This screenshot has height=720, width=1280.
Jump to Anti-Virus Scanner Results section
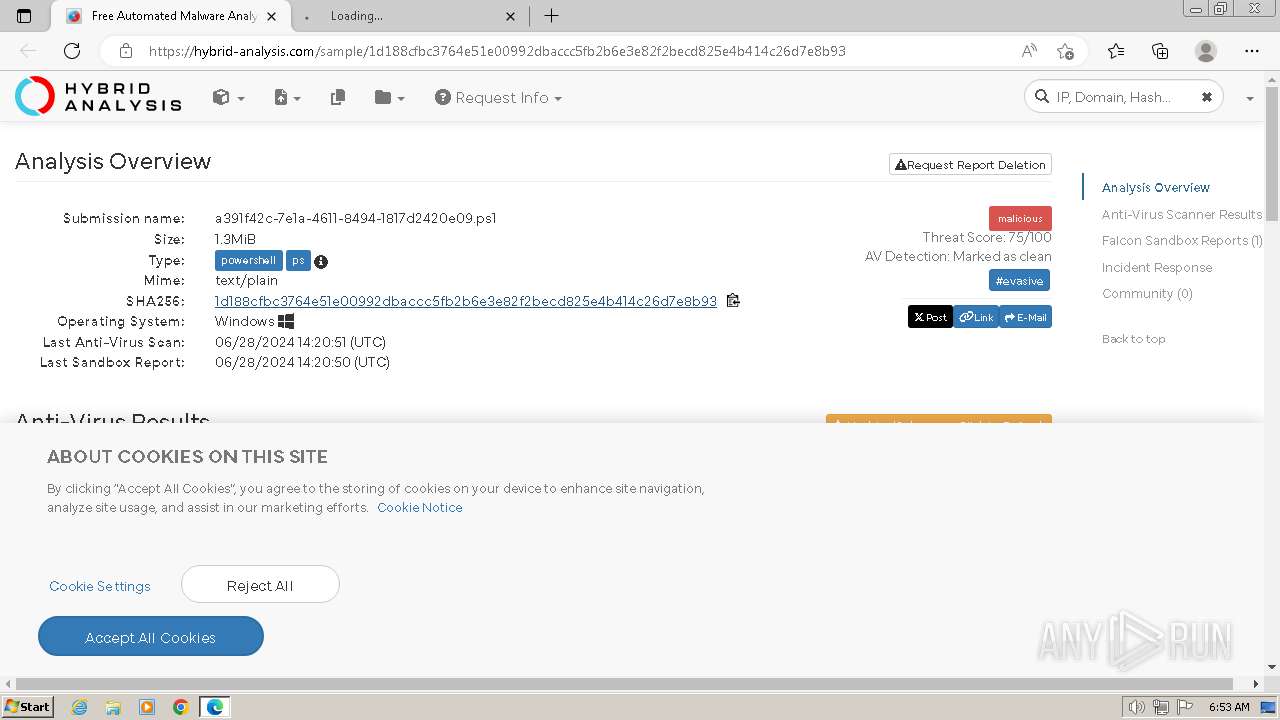point(1182,214)
